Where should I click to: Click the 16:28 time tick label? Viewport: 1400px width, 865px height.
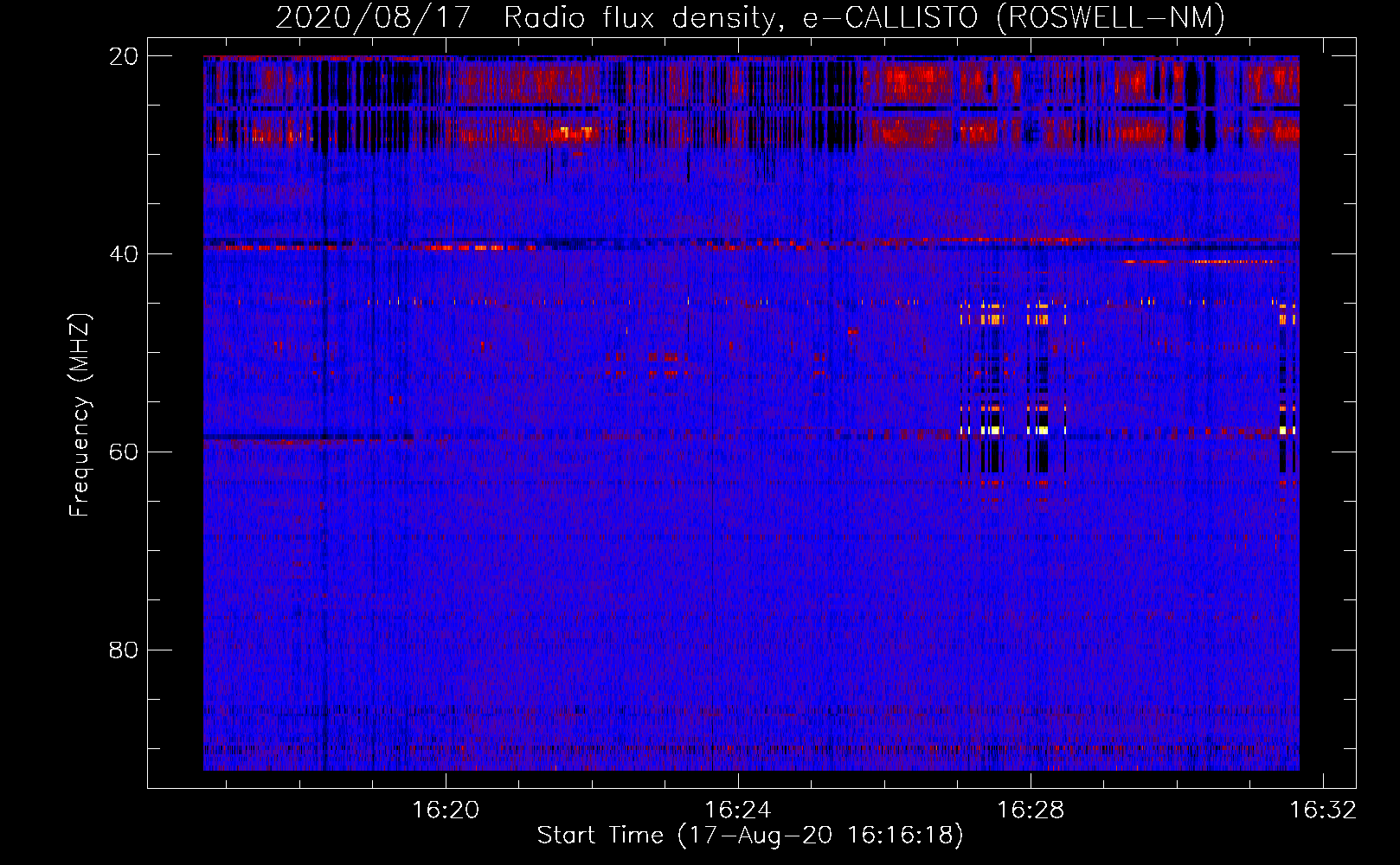coord(1031,810)
